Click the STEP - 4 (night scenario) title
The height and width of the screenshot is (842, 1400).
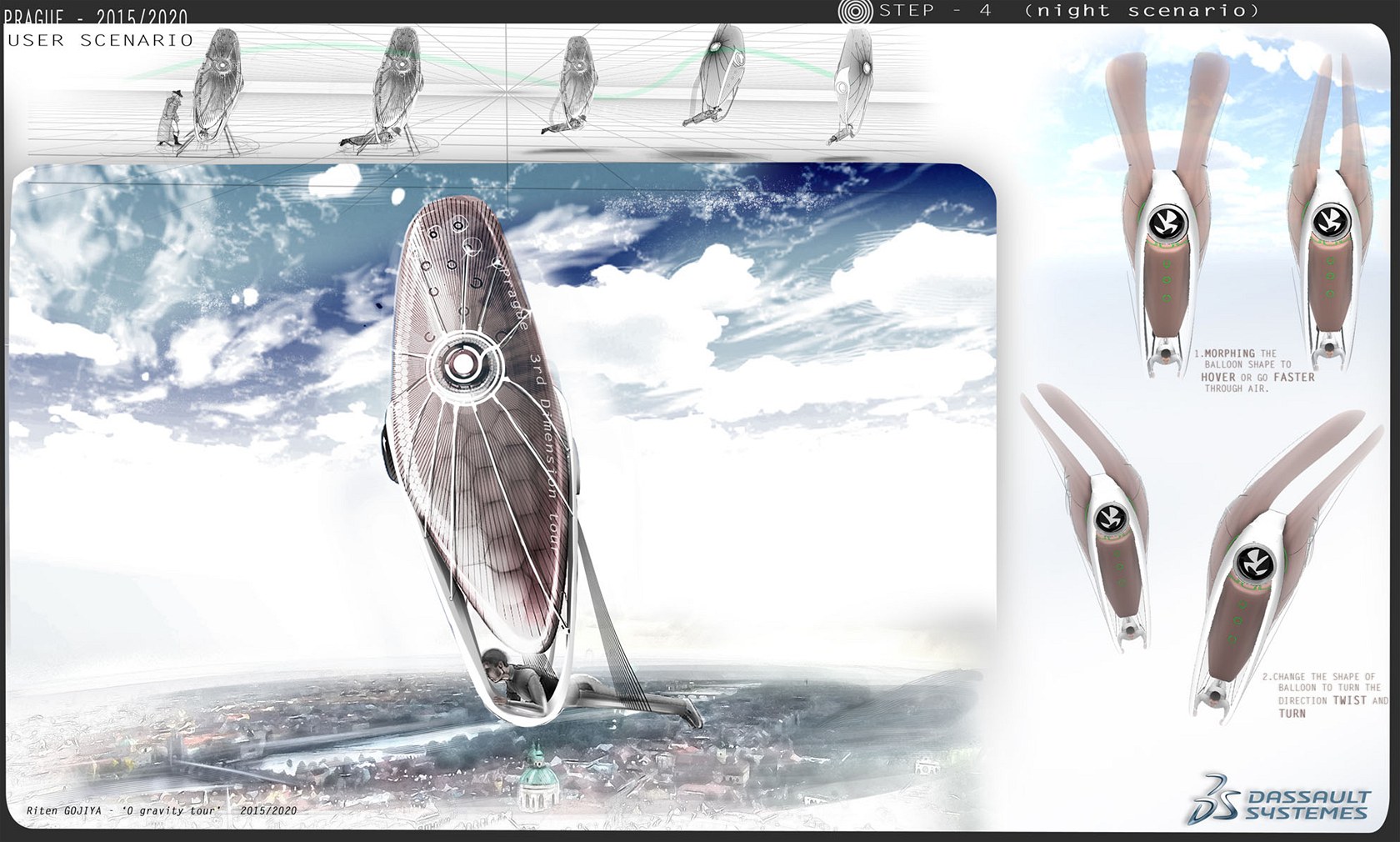coord(1069,11)
